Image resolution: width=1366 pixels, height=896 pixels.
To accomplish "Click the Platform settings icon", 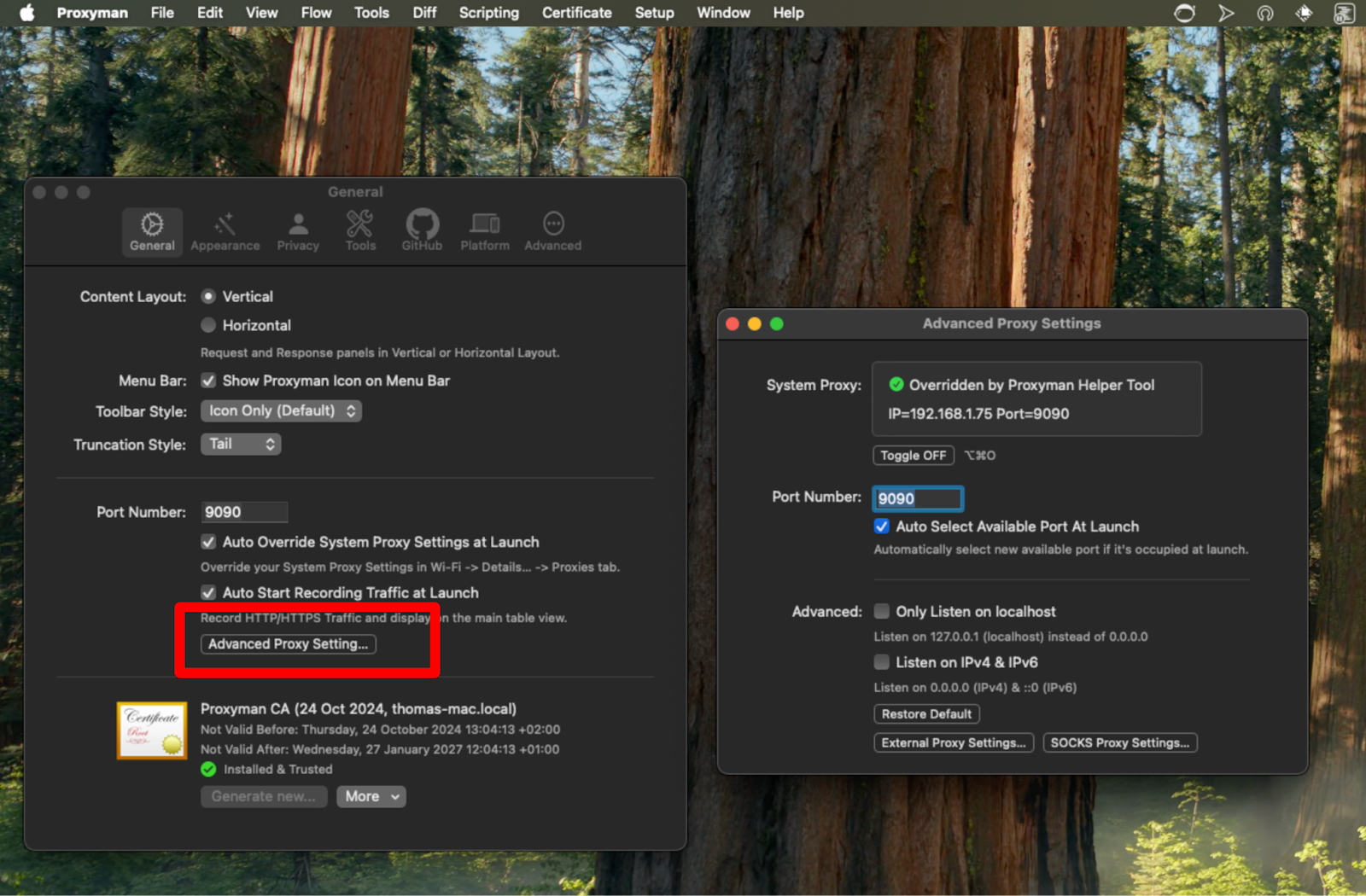I will (x=484, y=230).
